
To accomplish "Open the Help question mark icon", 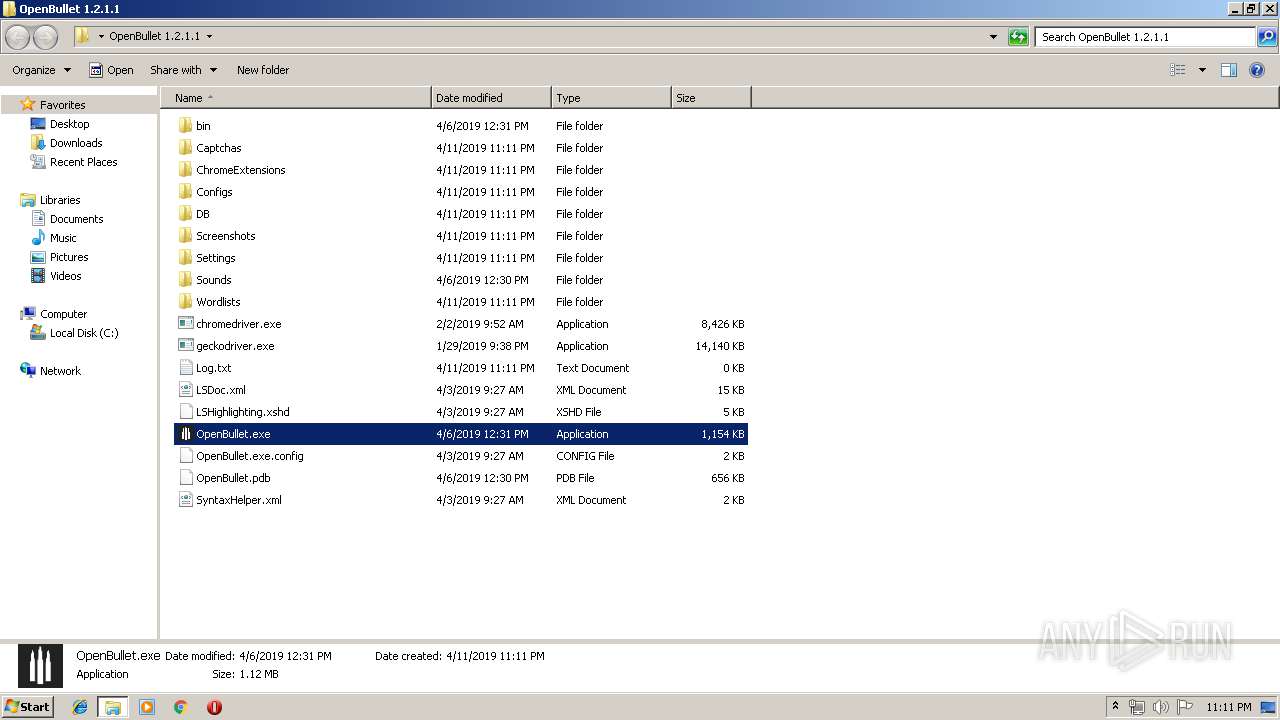I will click(1257, 70).
